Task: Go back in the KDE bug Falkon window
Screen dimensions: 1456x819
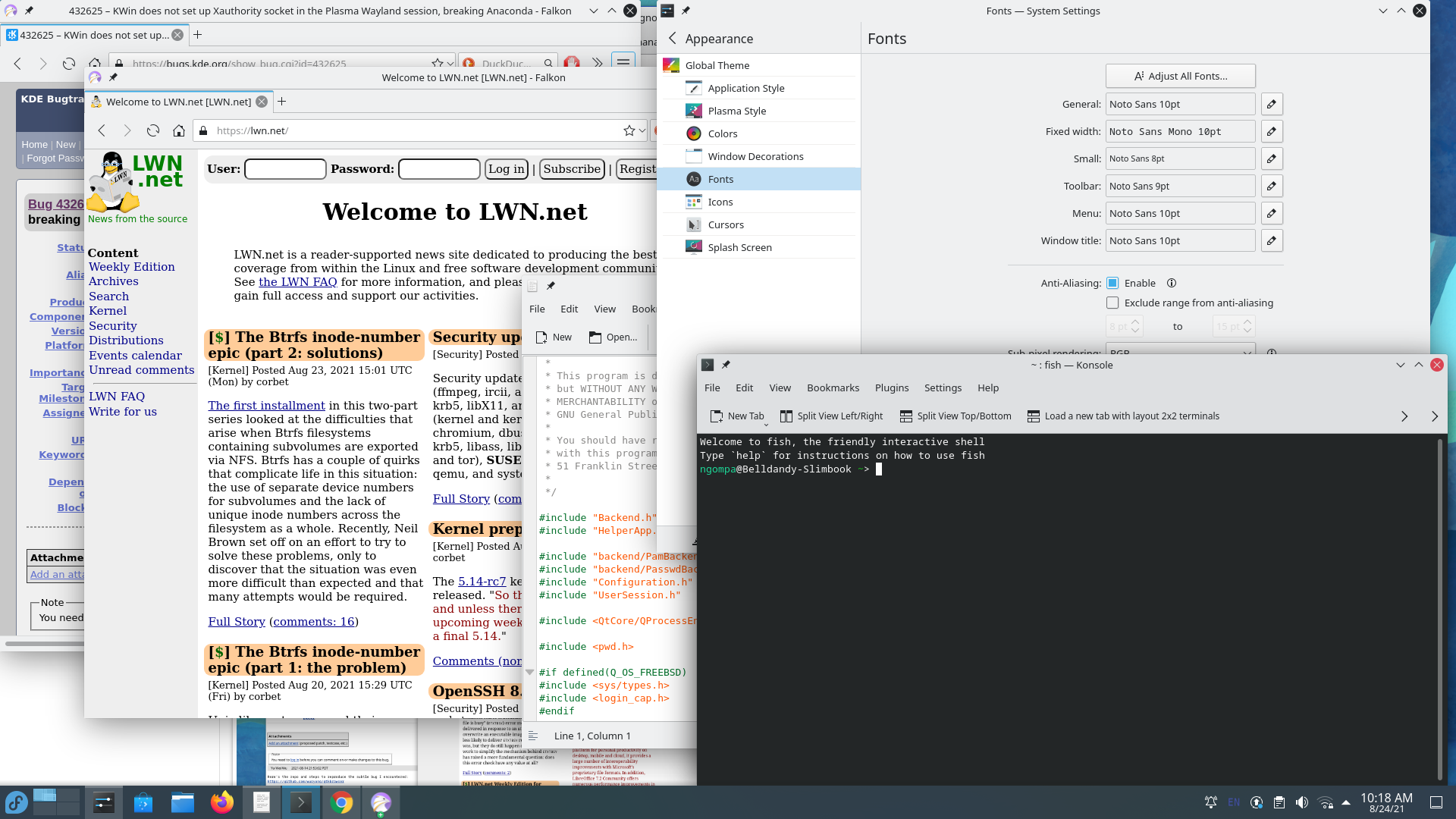Action: pos(17,64)
